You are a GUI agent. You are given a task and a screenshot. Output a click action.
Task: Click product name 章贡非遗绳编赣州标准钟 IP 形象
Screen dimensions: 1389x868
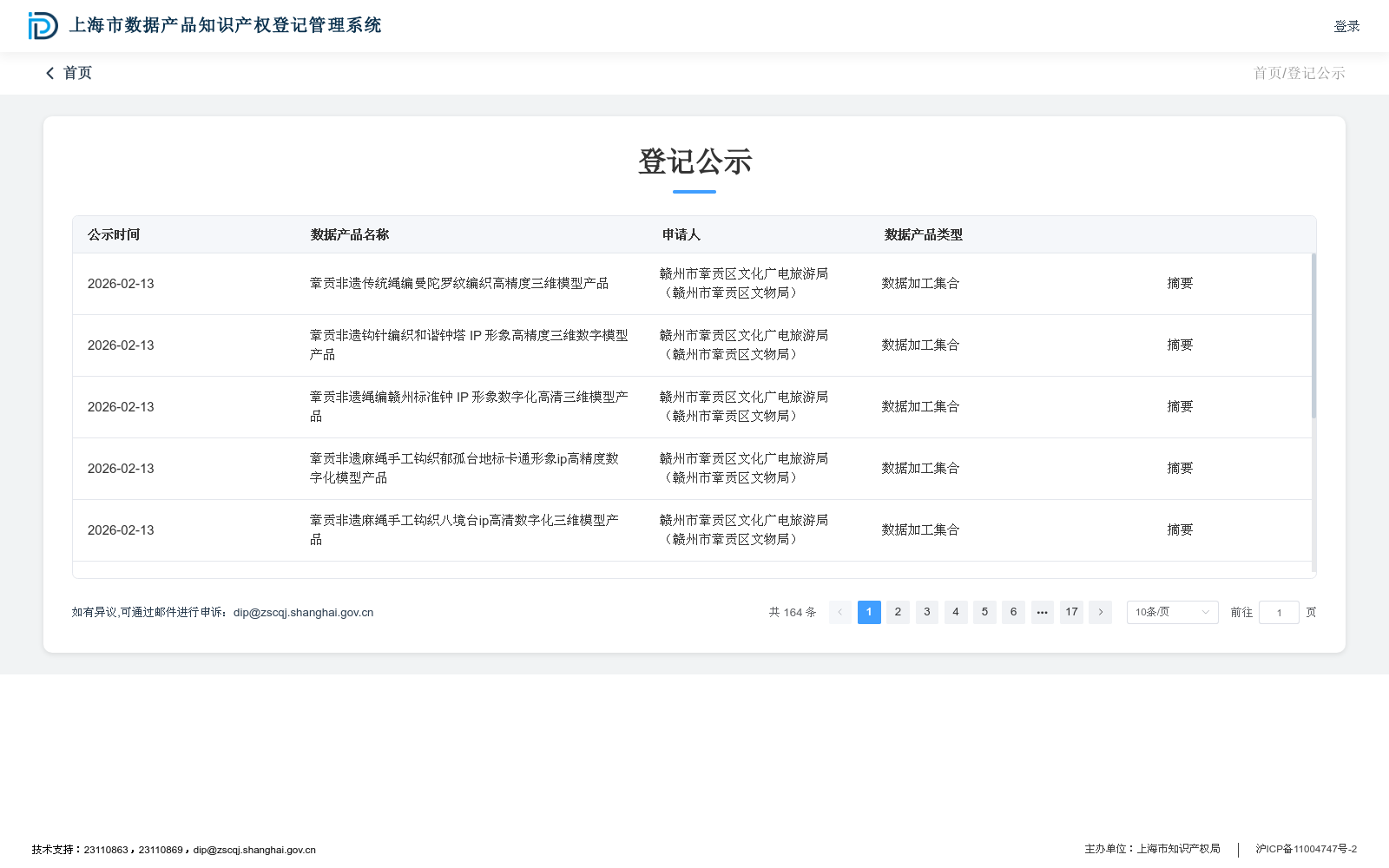tap(469, 407)
